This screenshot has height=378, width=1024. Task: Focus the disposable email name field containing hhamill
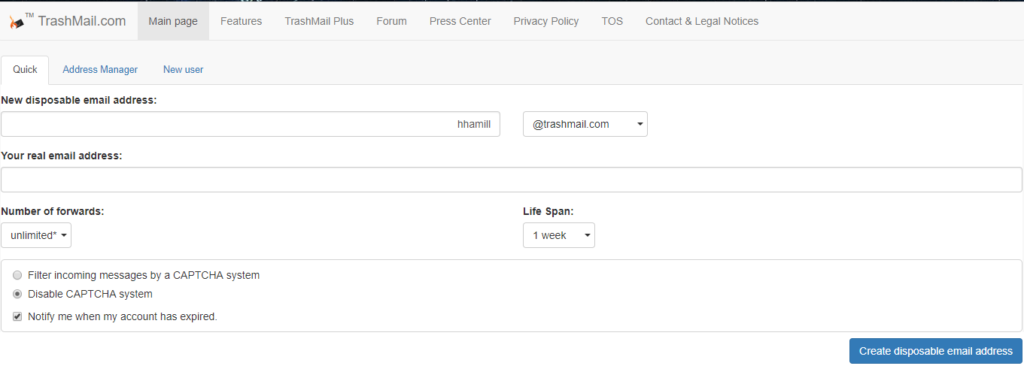[250, 124]
